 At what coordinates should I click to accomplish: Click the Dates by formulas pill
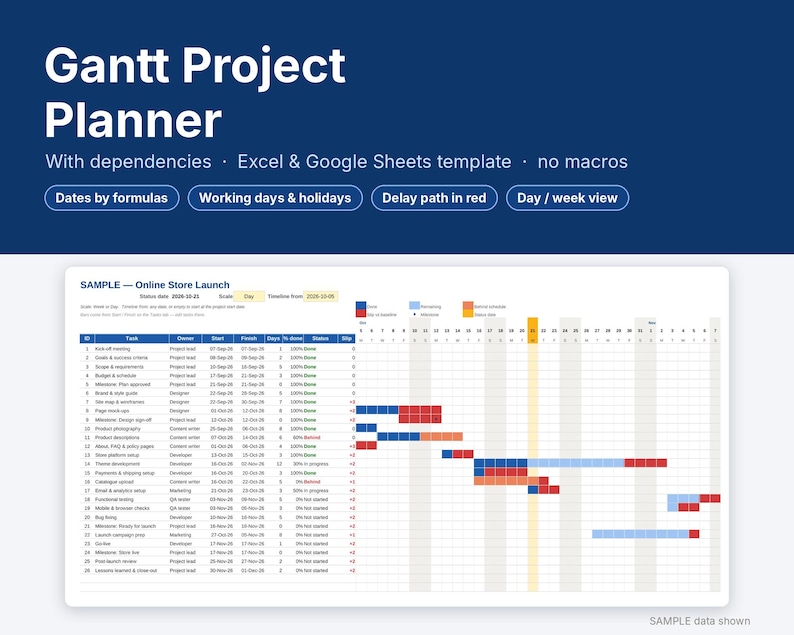click(111, 198)
